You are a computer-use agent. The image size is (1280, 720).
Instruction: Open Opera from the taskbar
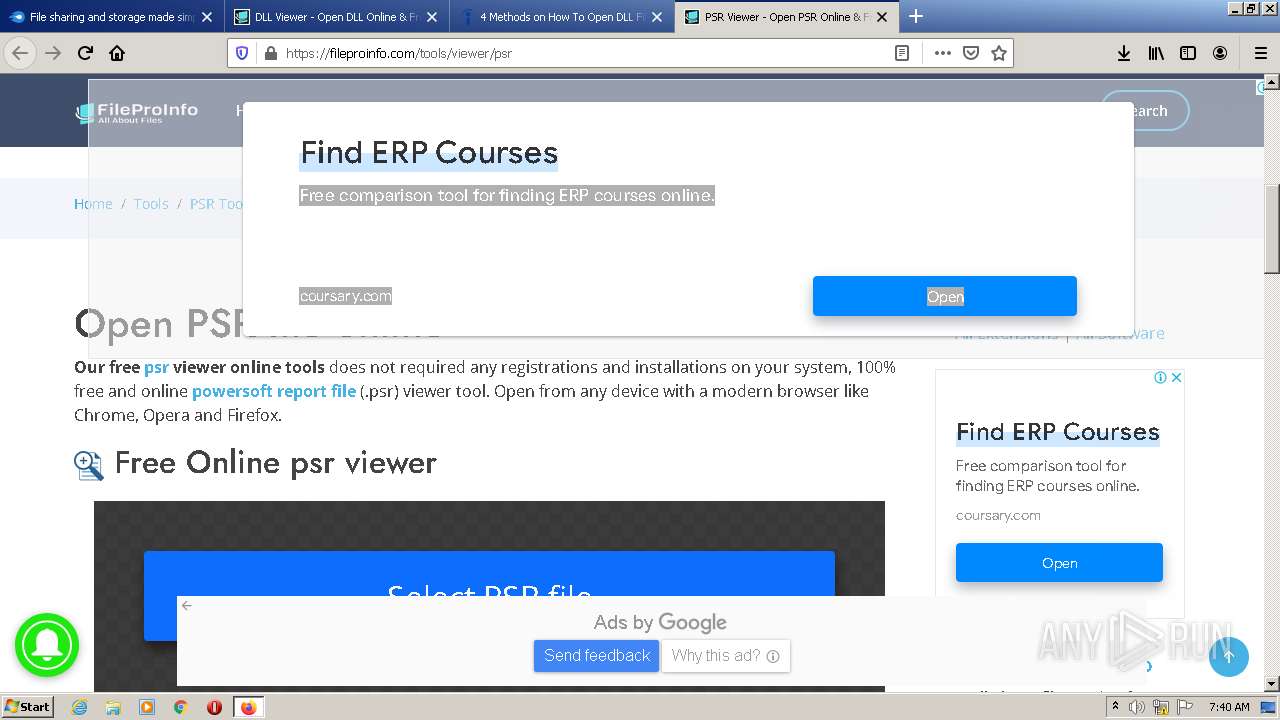214,707
